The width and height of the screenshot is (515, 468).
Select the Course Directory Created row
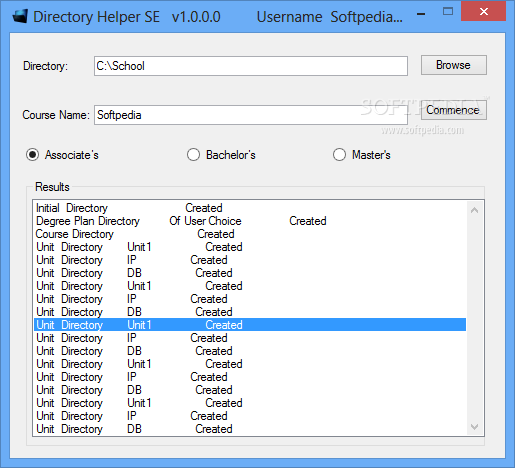[x=250, y=234]
